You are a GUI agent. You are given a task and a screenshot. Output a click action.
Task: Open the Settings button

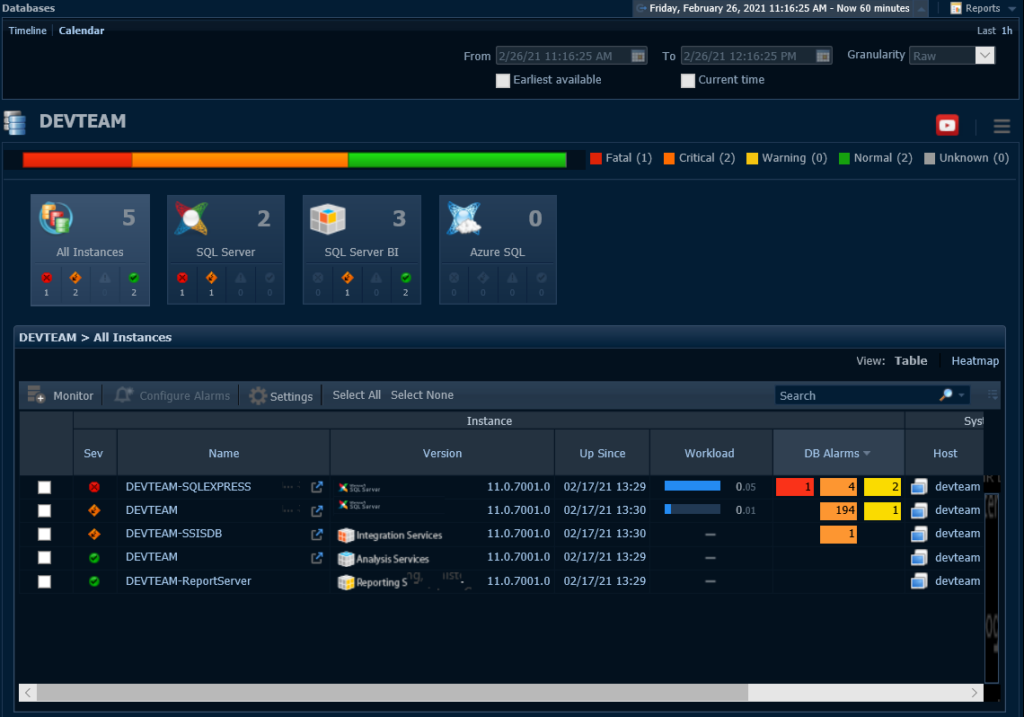[x=281, y=396]
